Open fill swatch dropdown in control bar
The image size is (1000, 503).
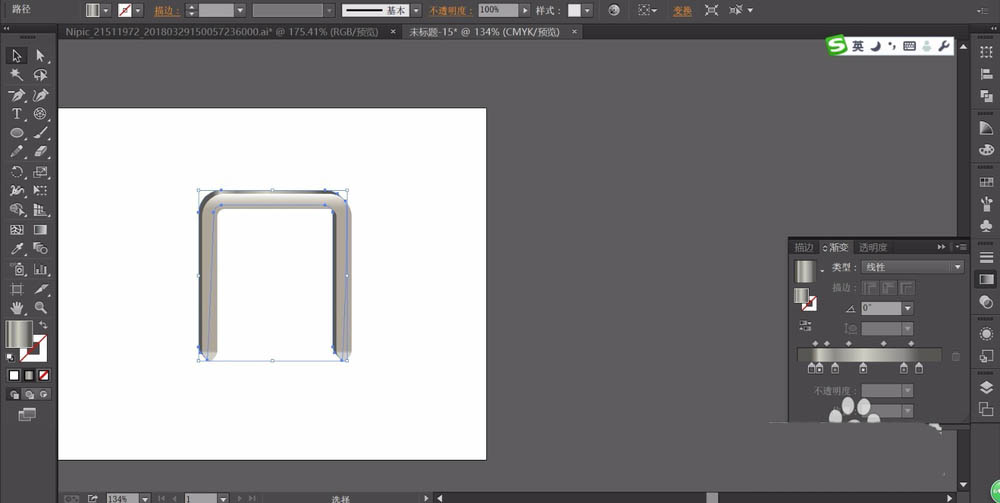106,10
